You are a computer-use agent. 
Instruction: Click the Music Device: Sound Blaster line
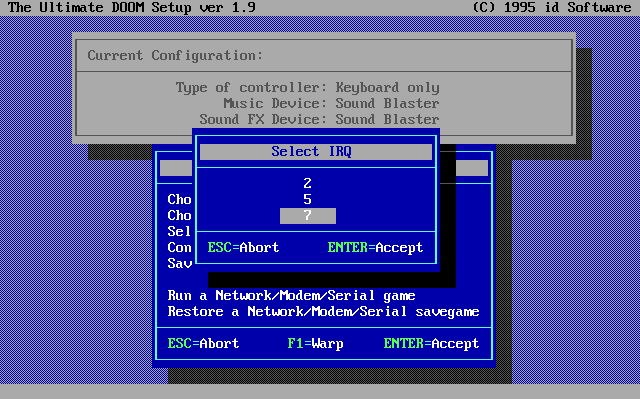[x=331, y=104]
